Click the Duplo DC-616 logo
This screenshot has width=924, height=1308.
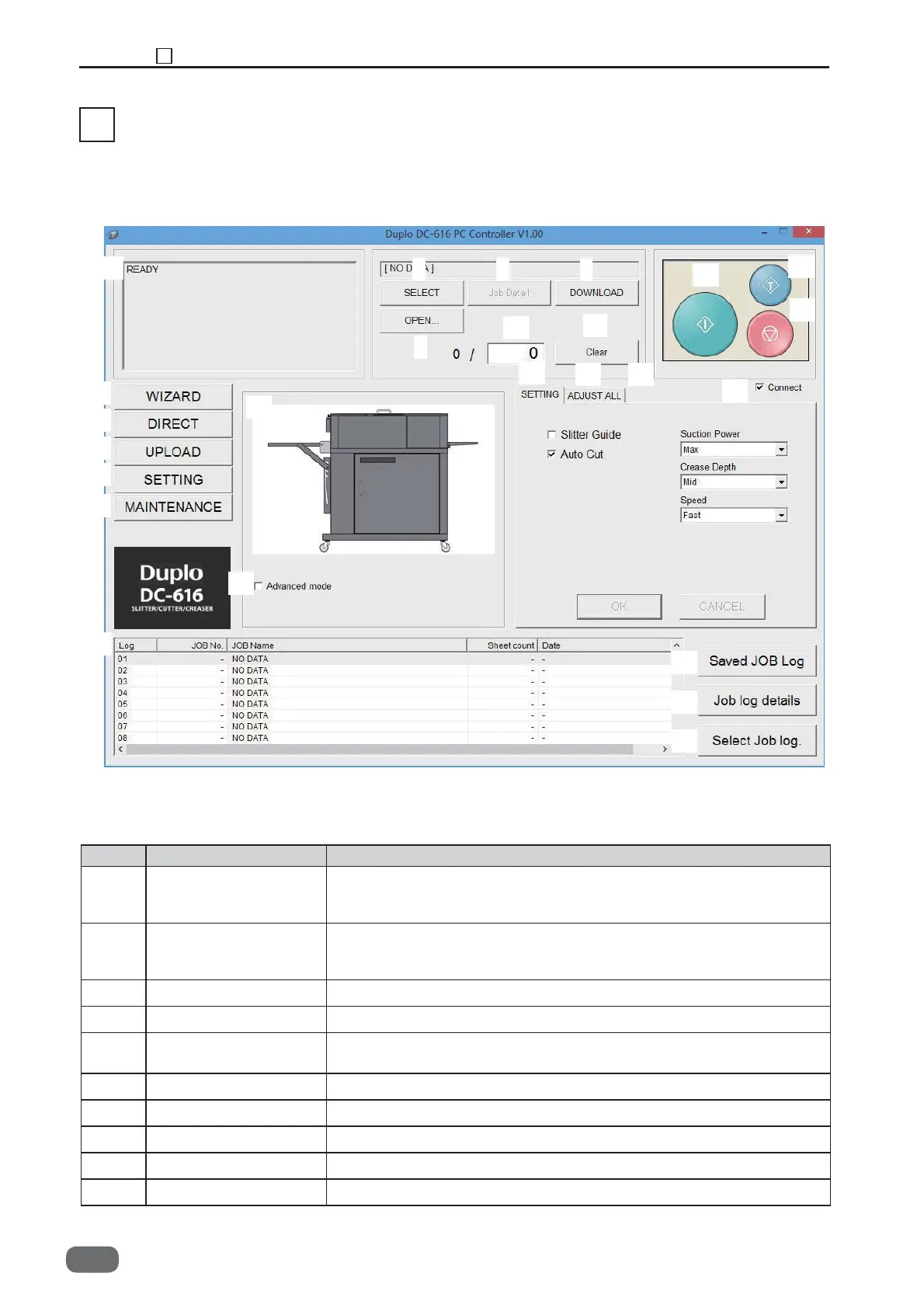pyautogui.click(x=172, y=588)
